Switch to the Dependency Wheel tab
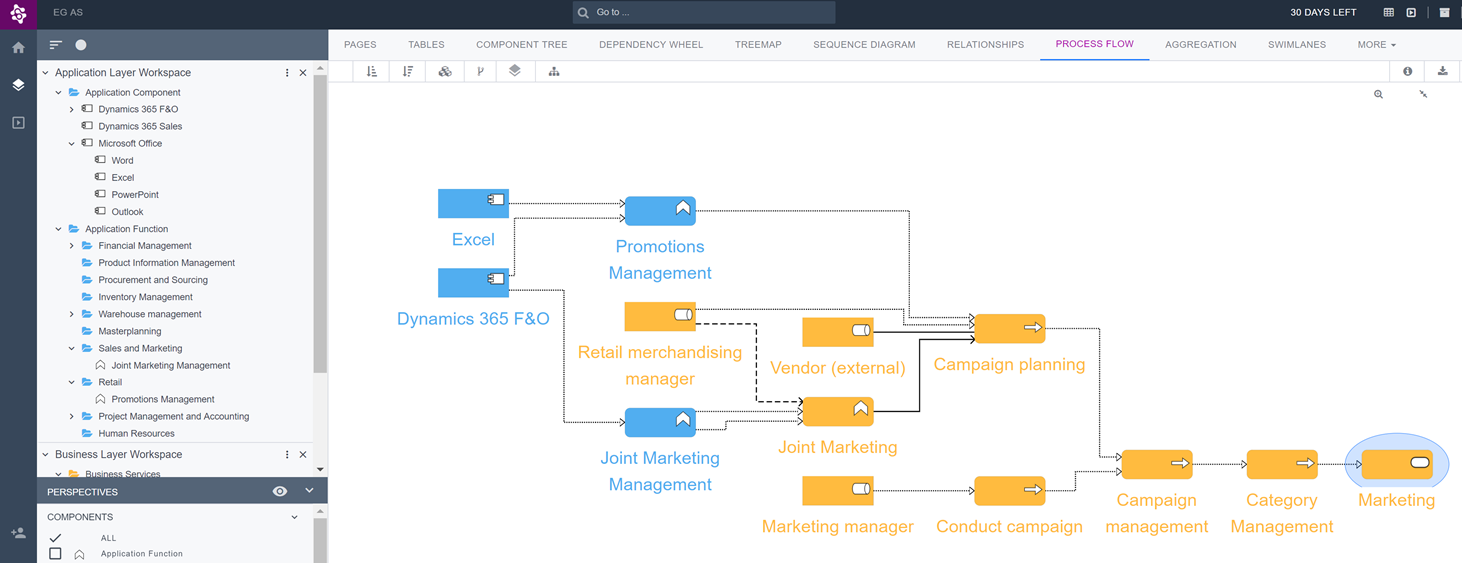Screen dimensions: 1462x563 point(650,44)
